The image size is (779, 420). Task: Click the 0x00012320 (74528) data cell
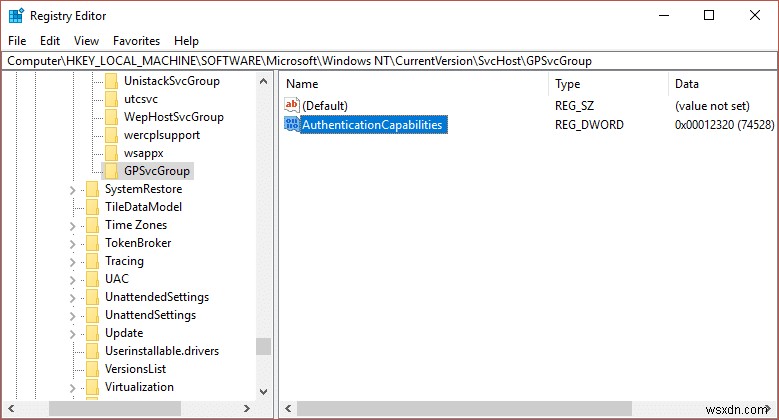pyautogui.click(x=724, y=125)
